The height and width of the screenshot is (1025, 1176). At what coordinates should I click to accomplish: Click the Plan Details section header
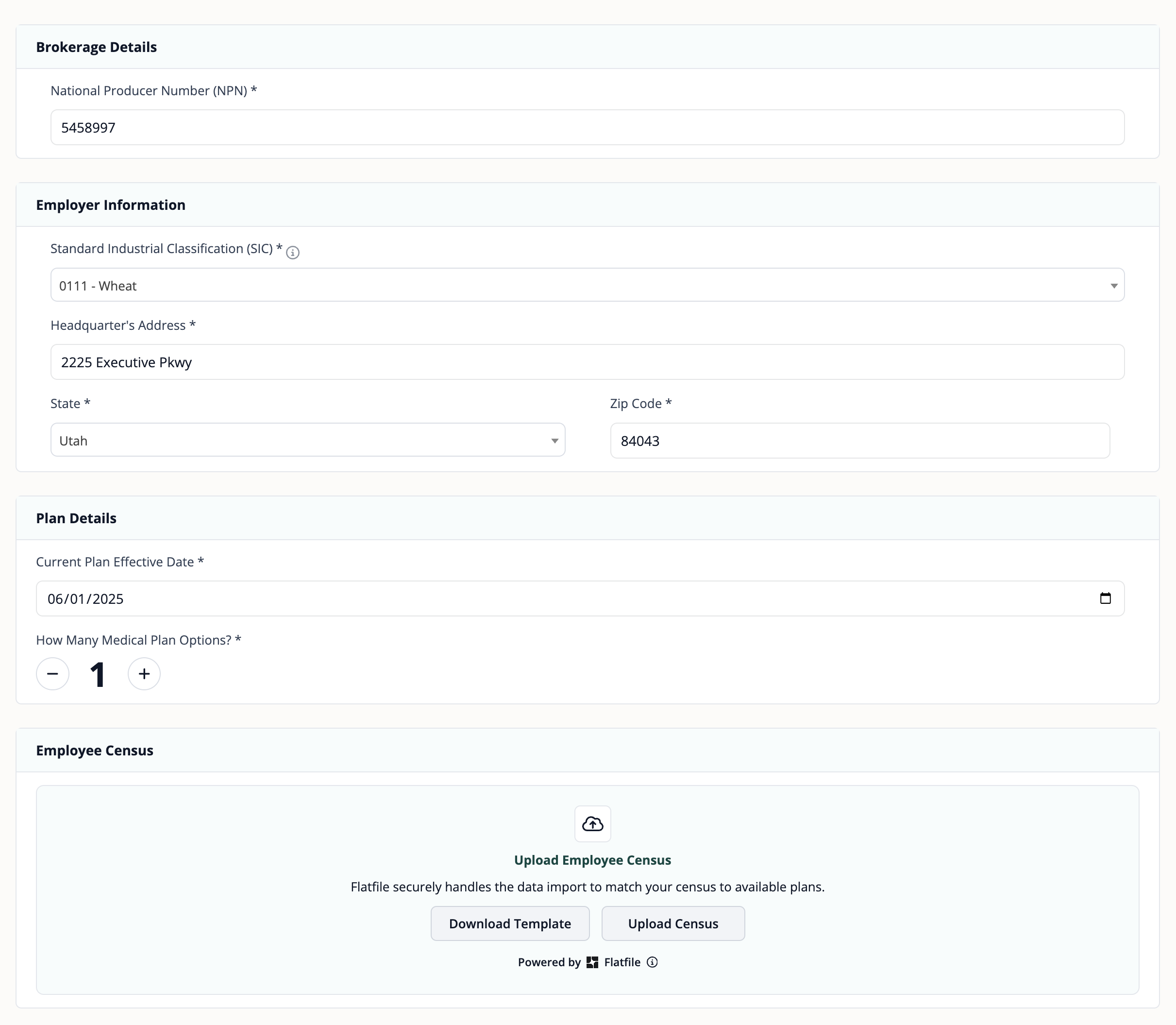pyautogui.click(x=76, y=518)
